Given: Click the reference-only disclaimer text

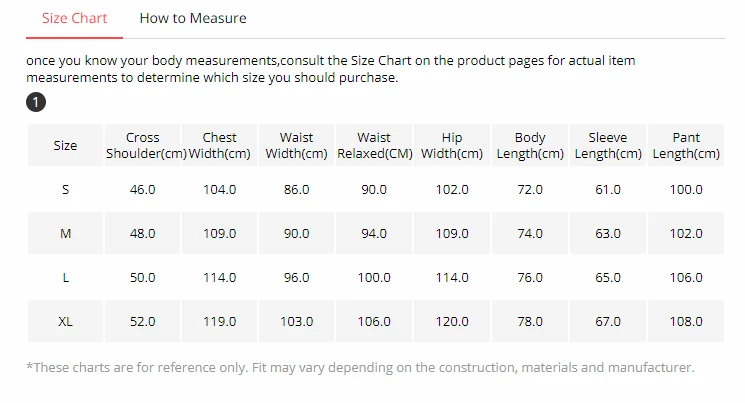Looking at the screenshot, I should pos(360,368).
